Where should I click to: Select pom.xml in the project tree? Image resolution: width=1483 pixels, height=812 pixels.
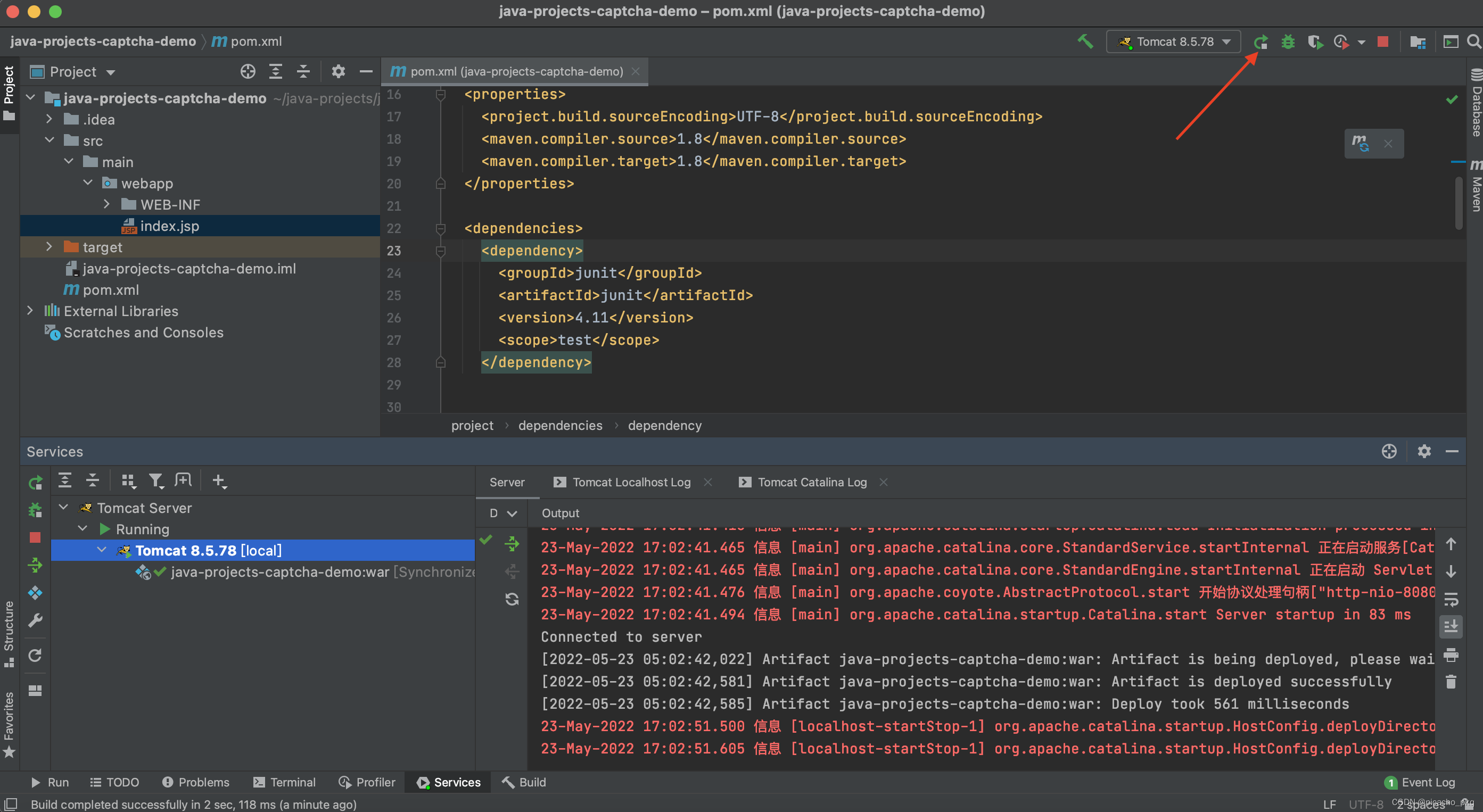pyautogui.click(x=111, y=289)
